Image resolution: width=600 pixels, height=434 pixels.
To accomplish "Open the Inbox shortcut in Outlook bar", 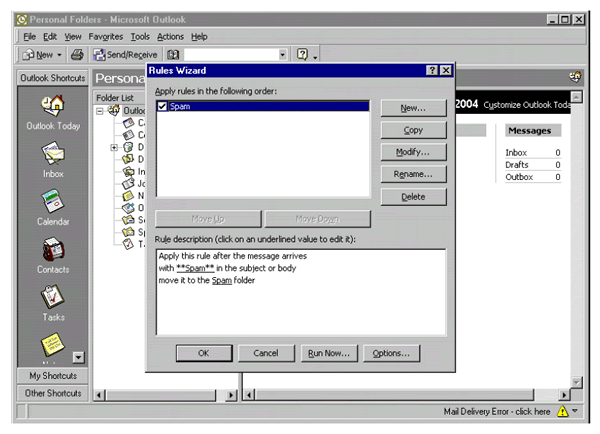I will tap(53, 153).
